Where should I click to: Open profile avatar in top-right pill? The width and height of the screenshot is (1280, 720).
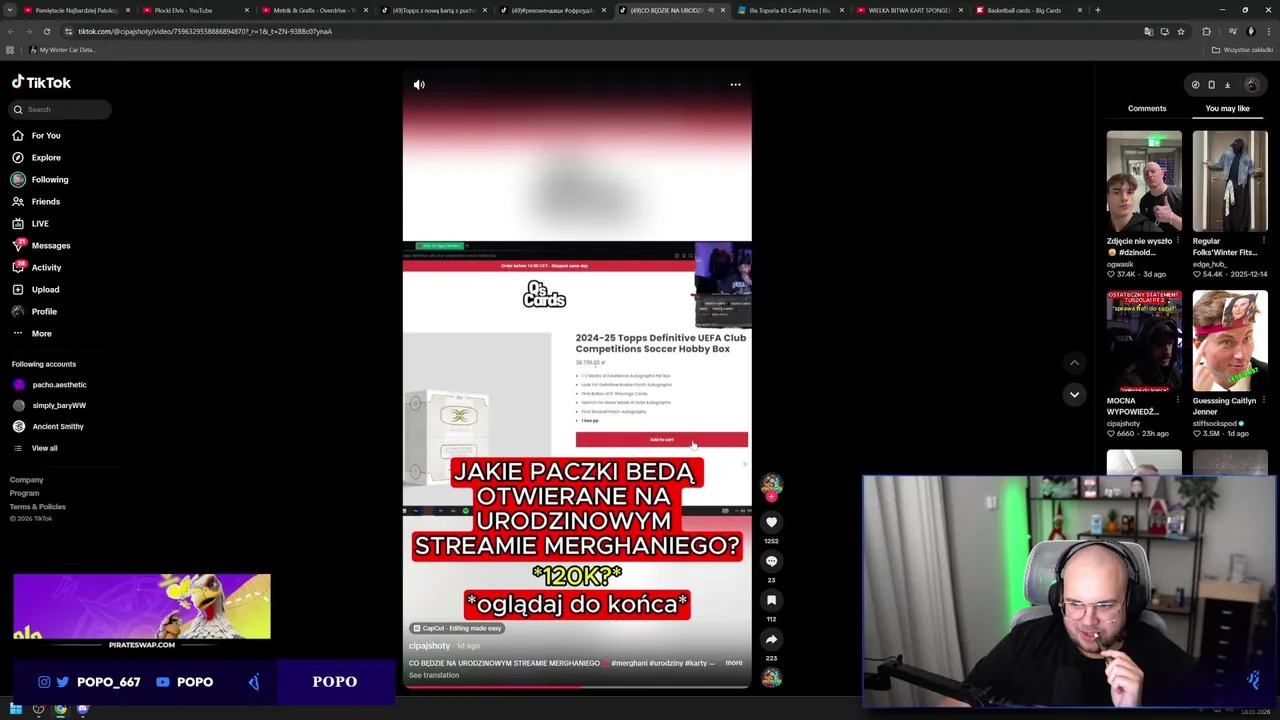pyautogui.click(x=1251, y=85)
